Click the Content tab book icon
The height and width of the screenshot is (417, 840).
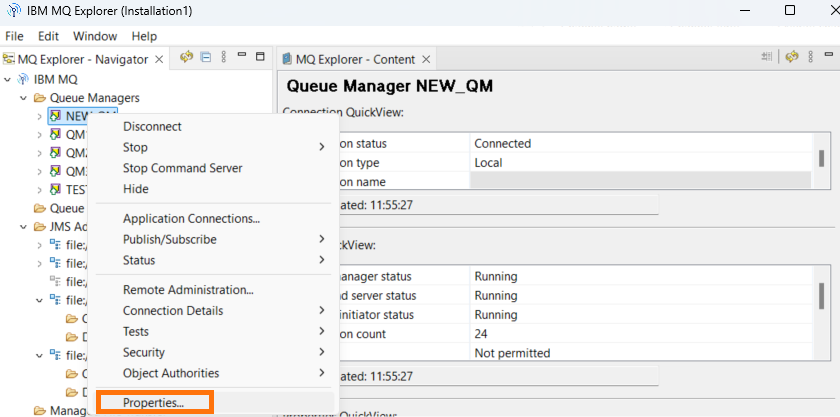click(287, 59)
